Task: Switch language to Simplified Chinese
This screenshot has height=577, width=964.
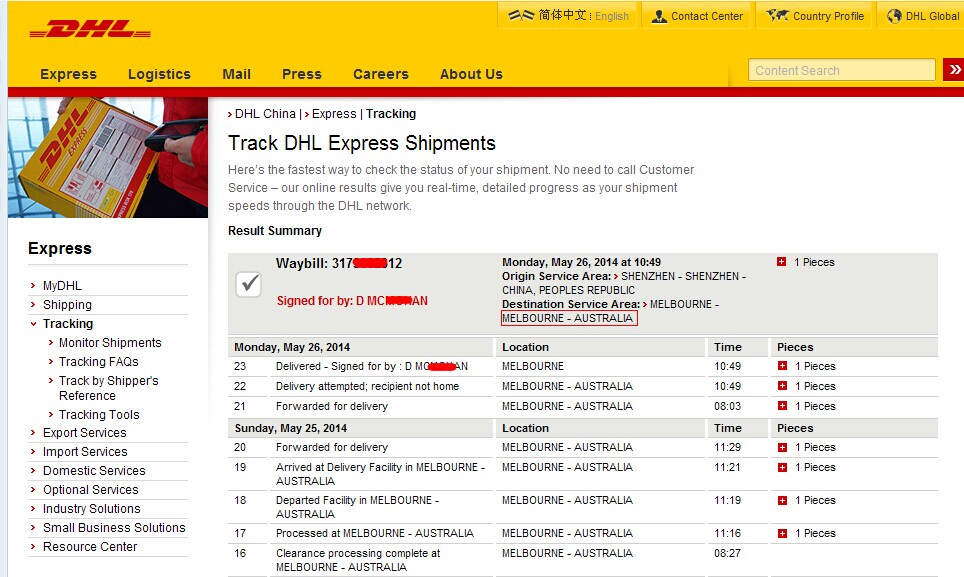Action: (x=562, y=15)
